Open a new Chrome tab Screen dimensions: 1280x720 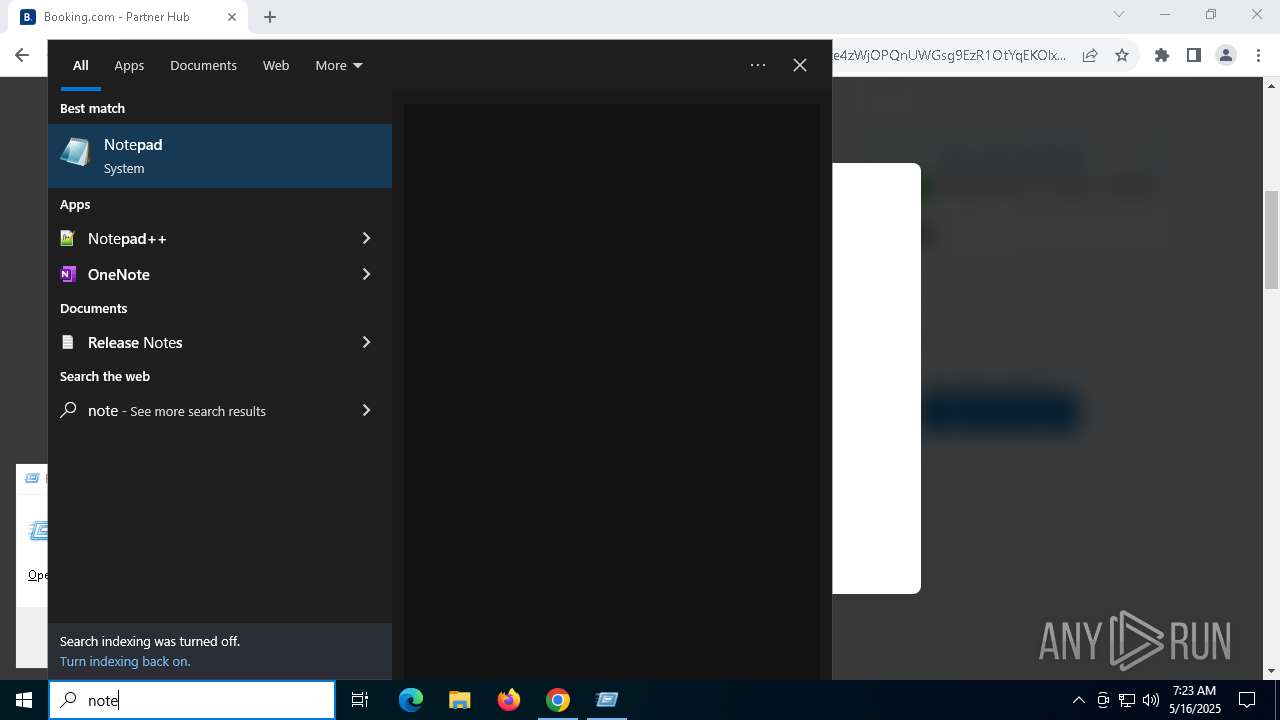pyautogui.click(x=270, y=16)
